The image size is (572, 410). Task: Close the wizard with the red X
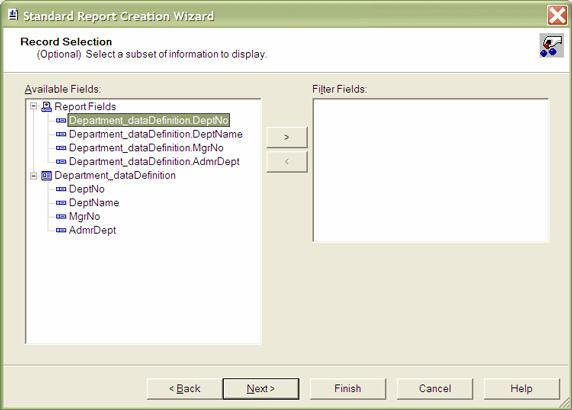[557, 16]
